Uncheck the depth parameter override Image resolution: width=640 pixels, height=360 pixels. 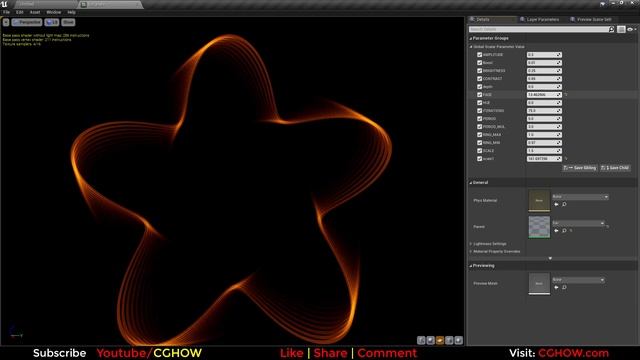click(480, 87)
